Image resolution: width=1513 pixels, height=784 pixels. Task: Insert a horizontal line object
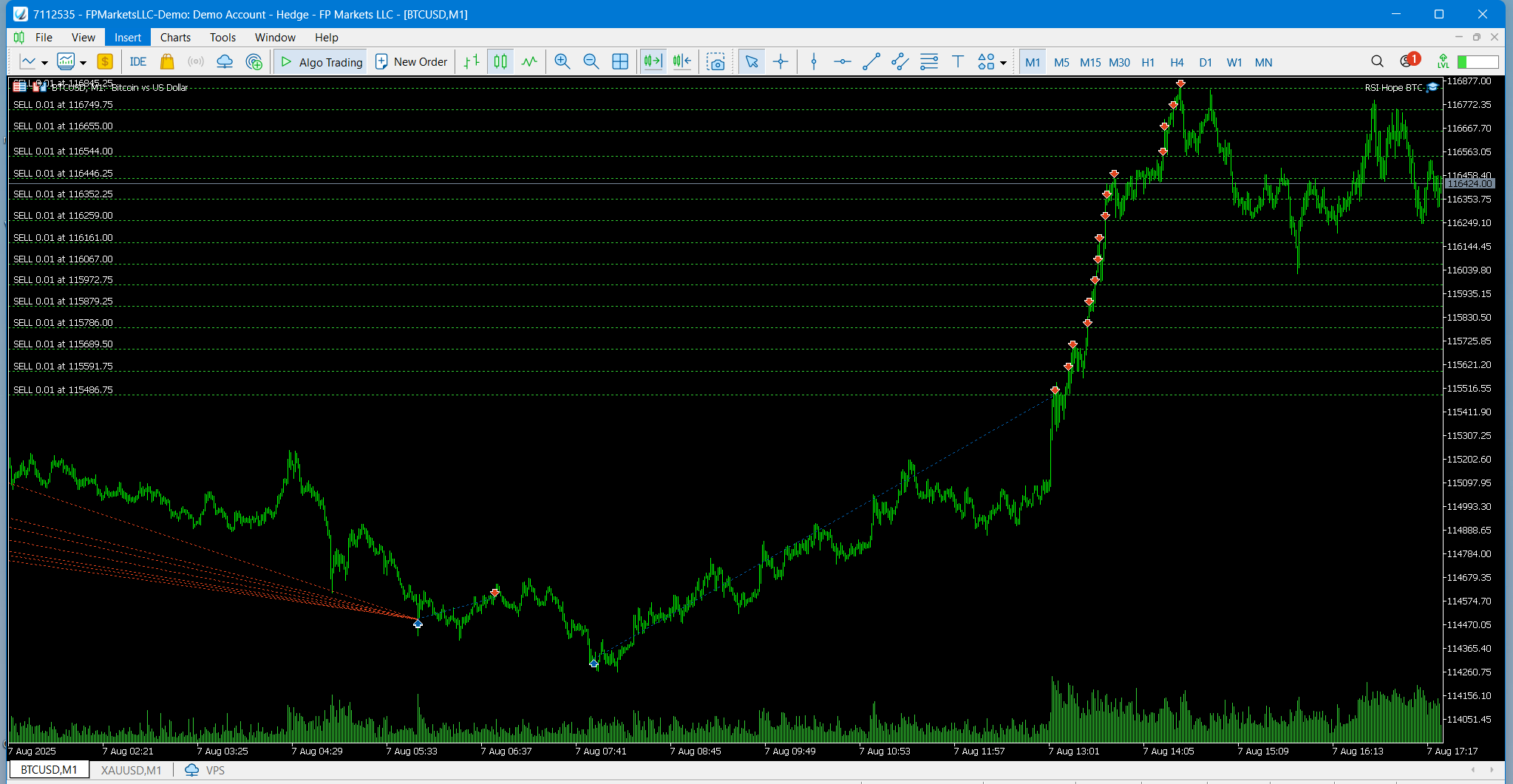(x=842, y=62)
